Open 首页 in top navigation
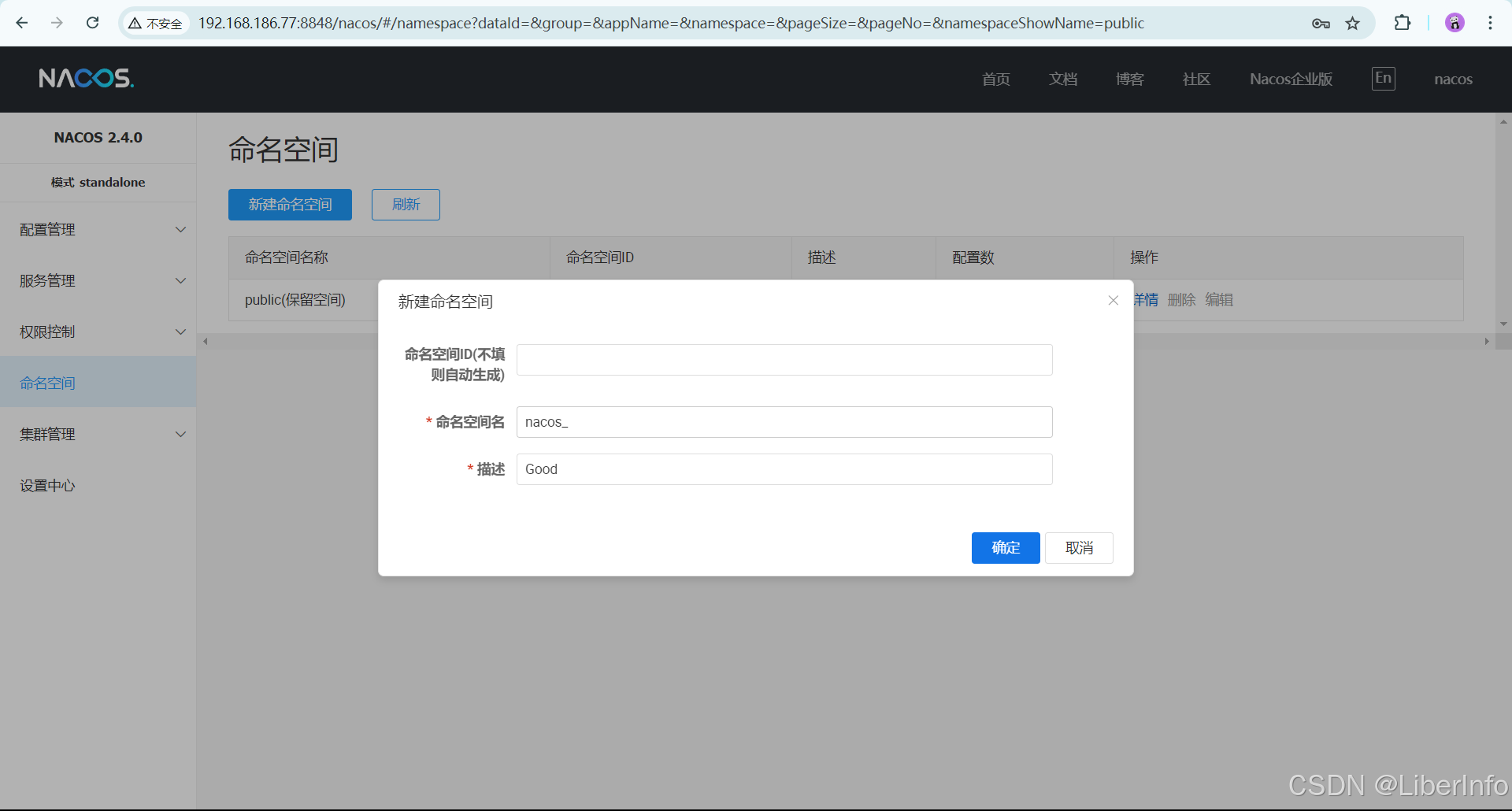 point(996,79)
